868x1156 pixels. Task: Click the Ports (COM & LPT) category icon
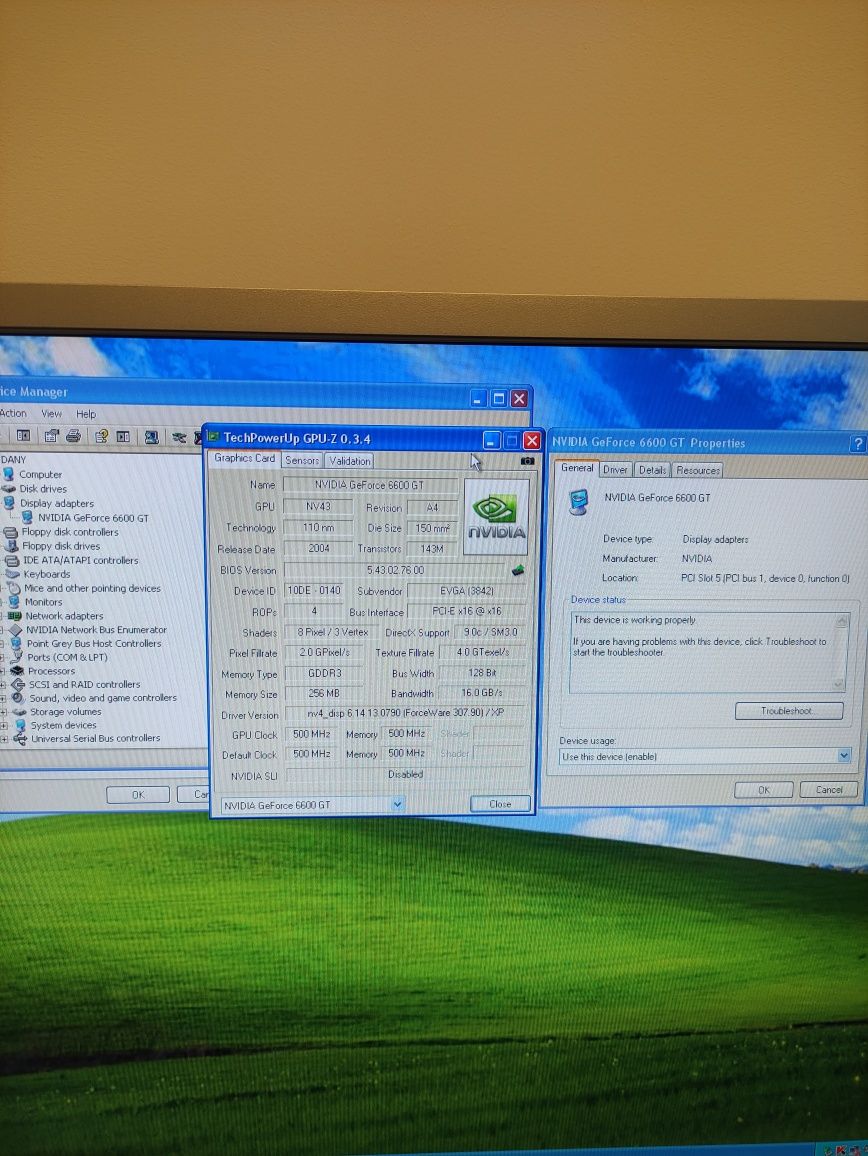17,657
